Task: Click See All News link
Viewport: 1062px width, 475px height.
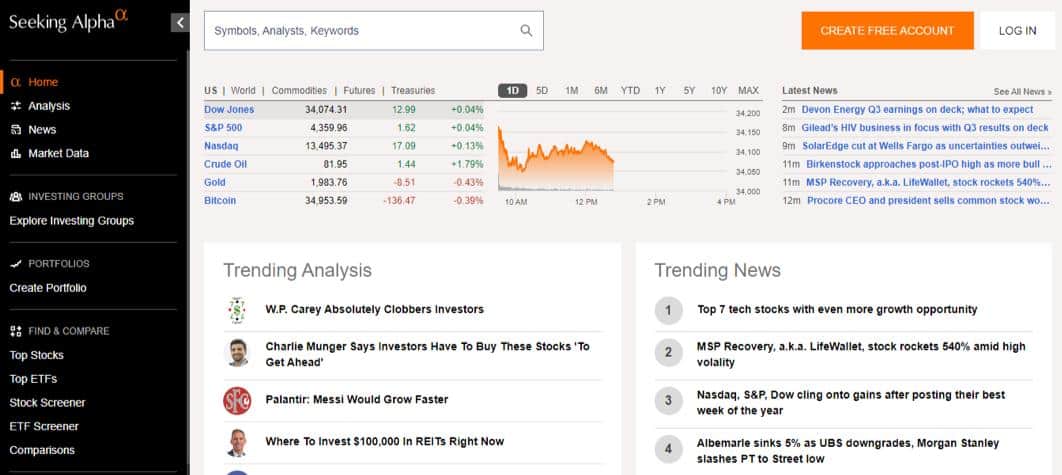Action: (x=1023, y=91)
